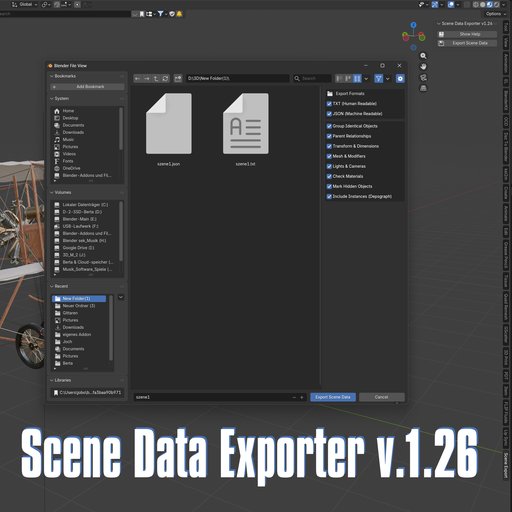The image size is (512, 512).
Task: Select solid viewport shading
Action: [483, 5]
